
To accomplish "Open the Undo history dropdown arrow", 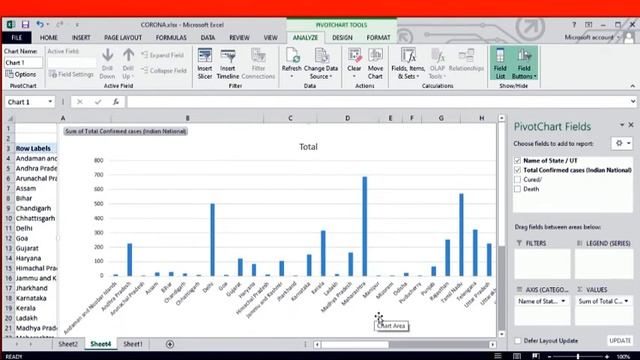I will point(48,24).
